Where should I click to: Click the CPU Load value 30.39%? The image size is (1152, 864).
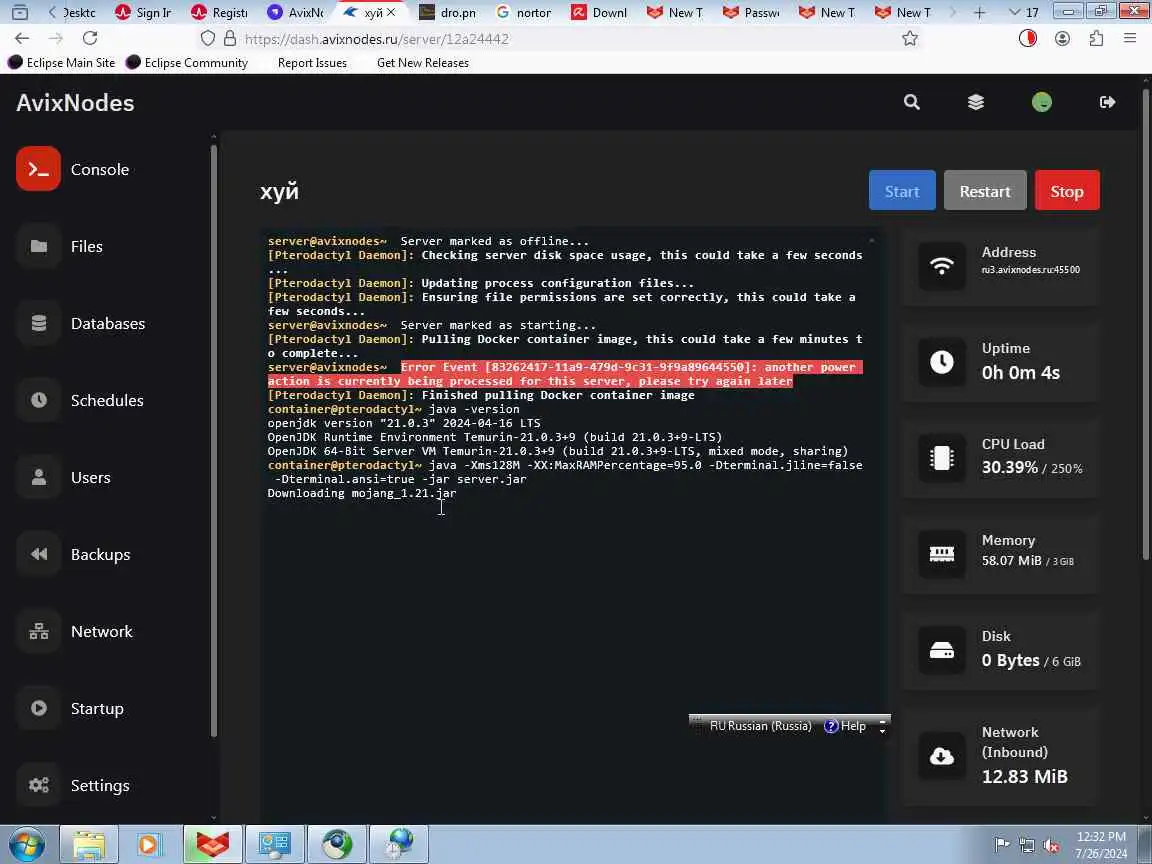1009,467
